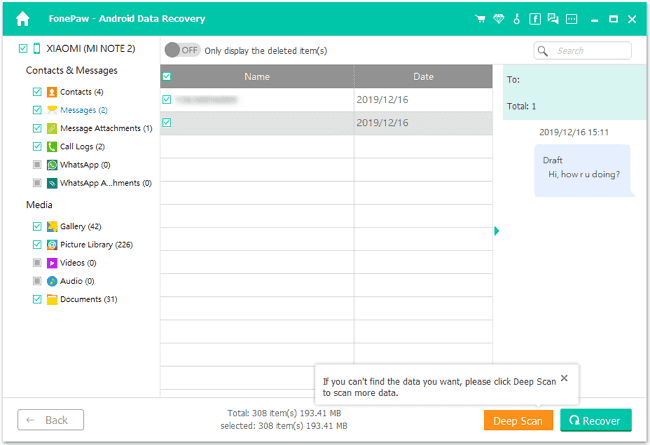Image resolution: width=650 pixels, height=445 pixels.
Task: Click the Gallery category icon
Action: [52, 226]
